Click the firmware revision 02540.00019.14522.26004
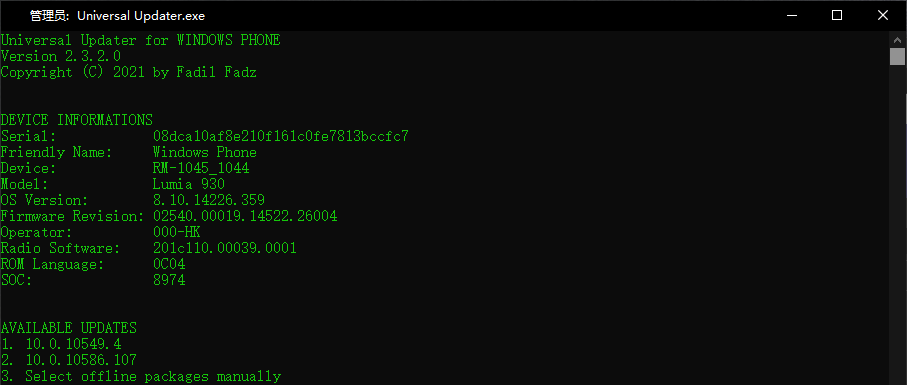907x385 pixels. pyautogui.click(x=245, y=216)
